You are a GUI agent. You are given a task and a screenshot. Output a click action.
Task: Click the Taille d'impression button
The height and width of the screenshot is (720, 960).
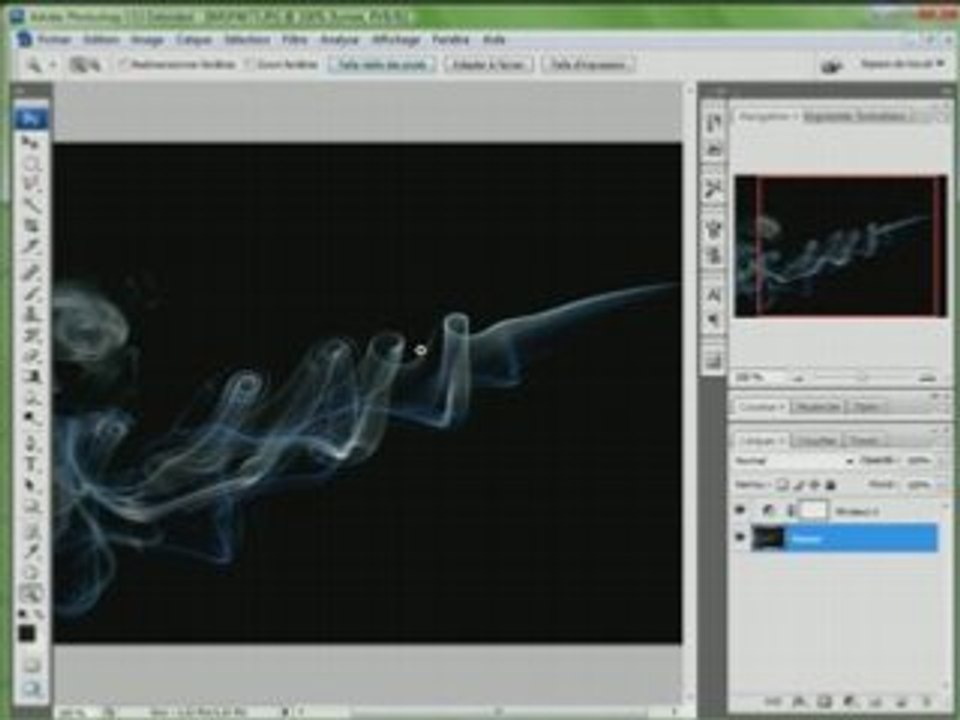pyautogui.click(x=588, y=64)
